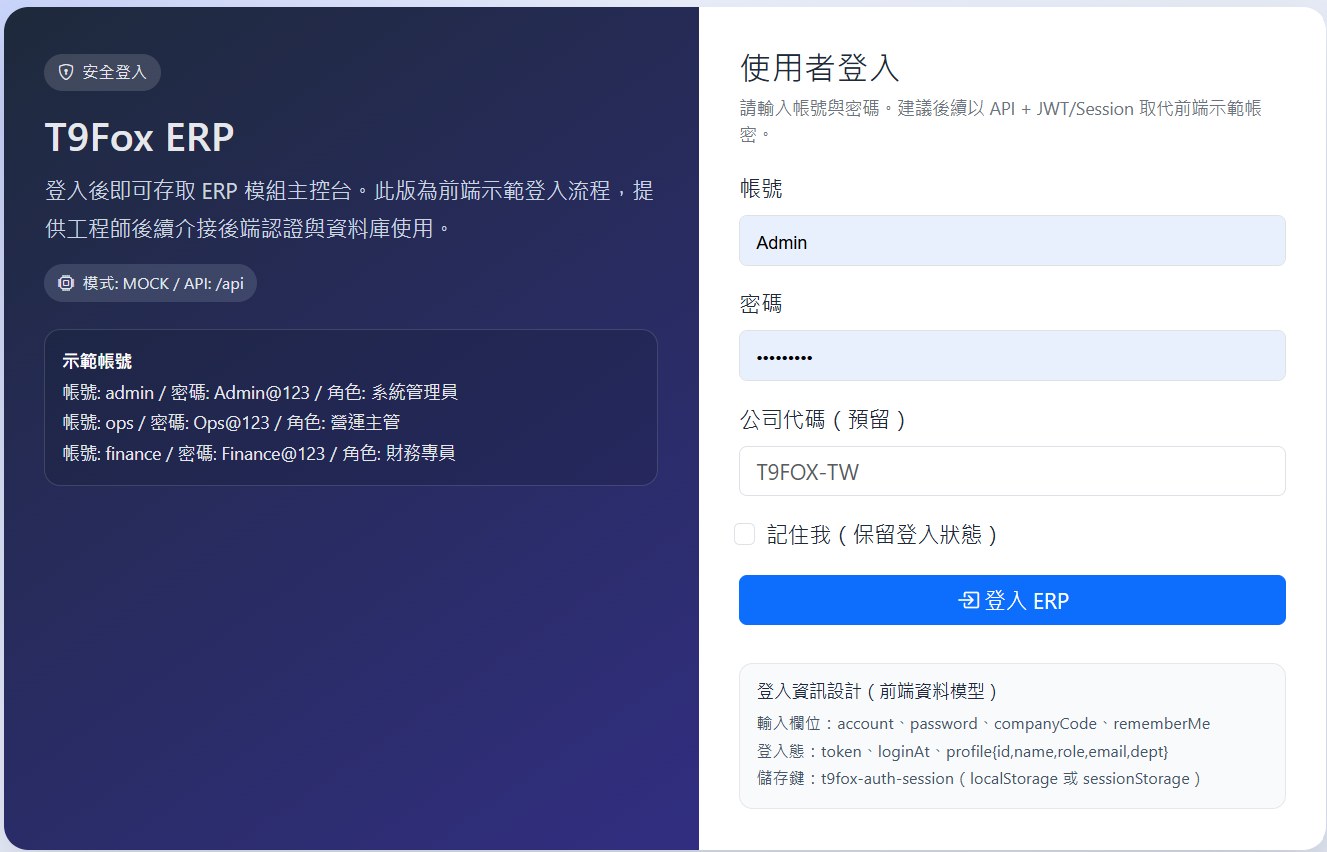Click the 安全登入 badge

pyautogui.click(x=102, y=72)
